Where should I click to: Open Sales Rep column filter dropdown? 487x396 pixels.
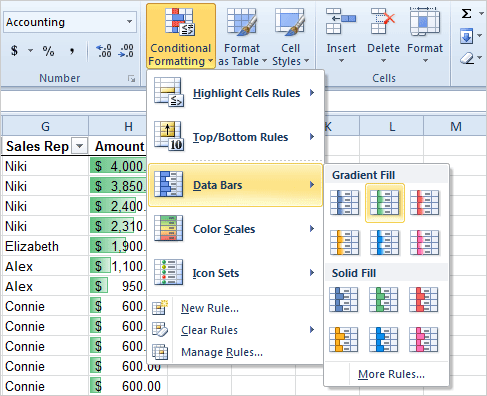tap(80, 146)
